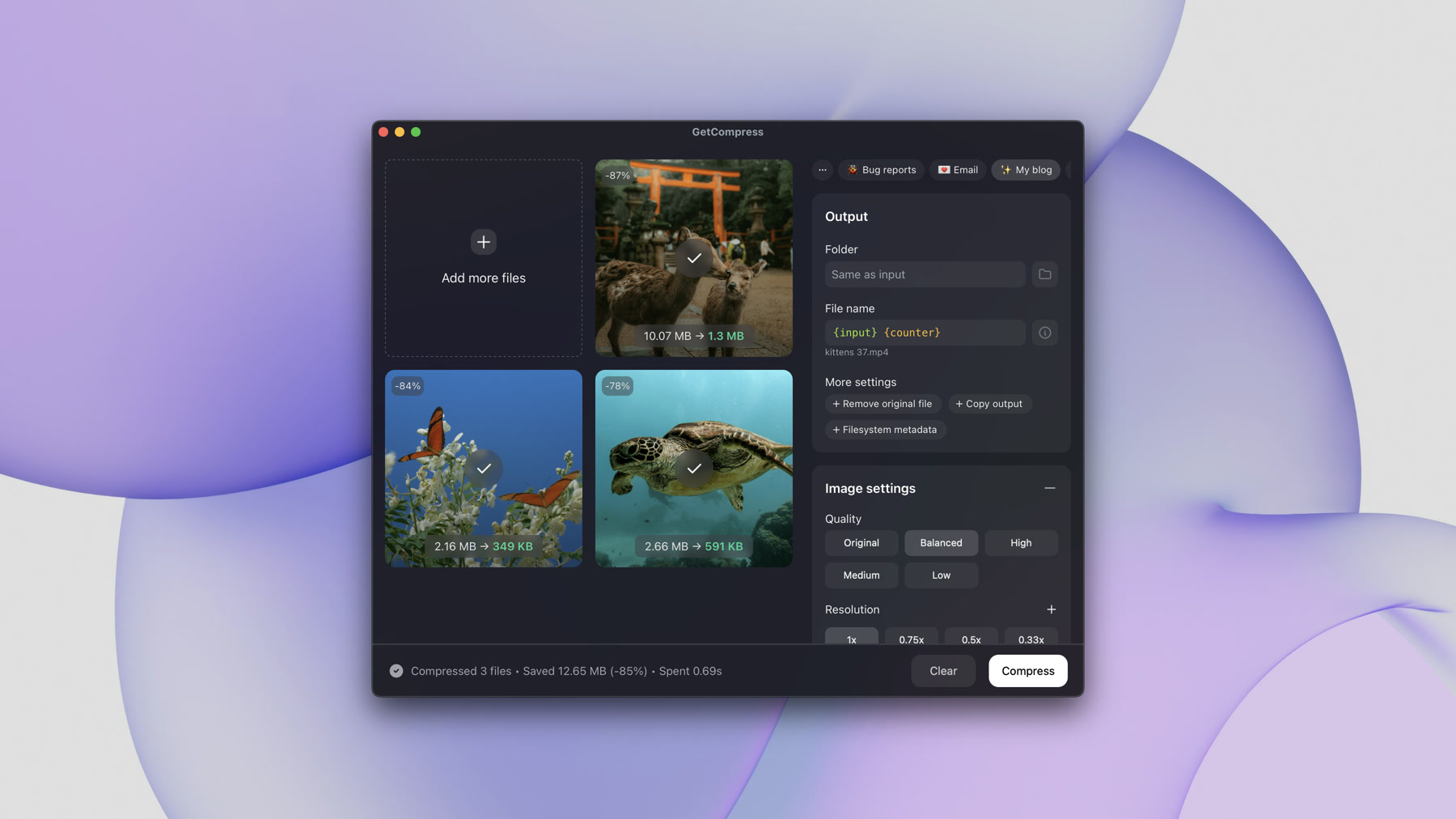
Task: Set resolution to 0.5x
Action: coord(971,637)
